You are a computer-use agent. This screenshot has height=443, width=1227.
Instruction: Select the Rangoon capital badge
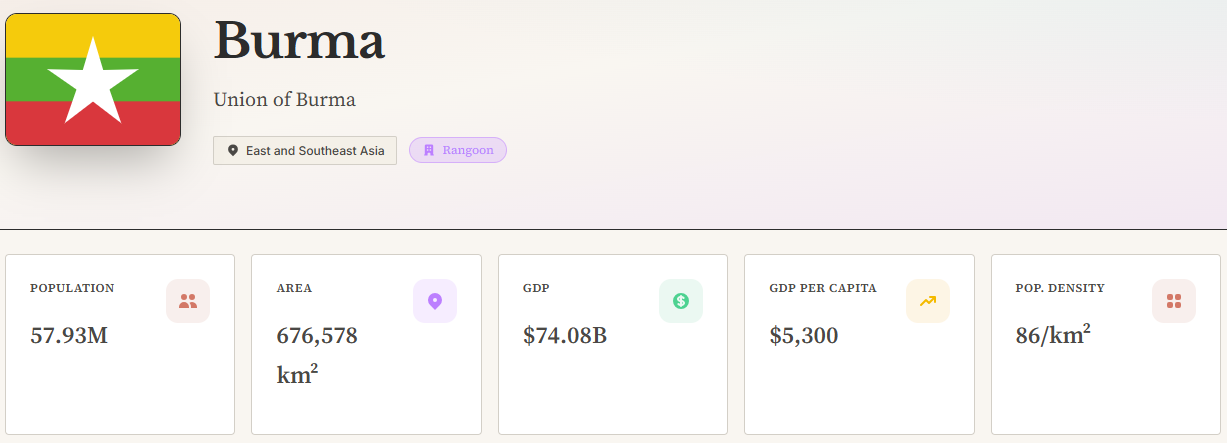[458, 150]
